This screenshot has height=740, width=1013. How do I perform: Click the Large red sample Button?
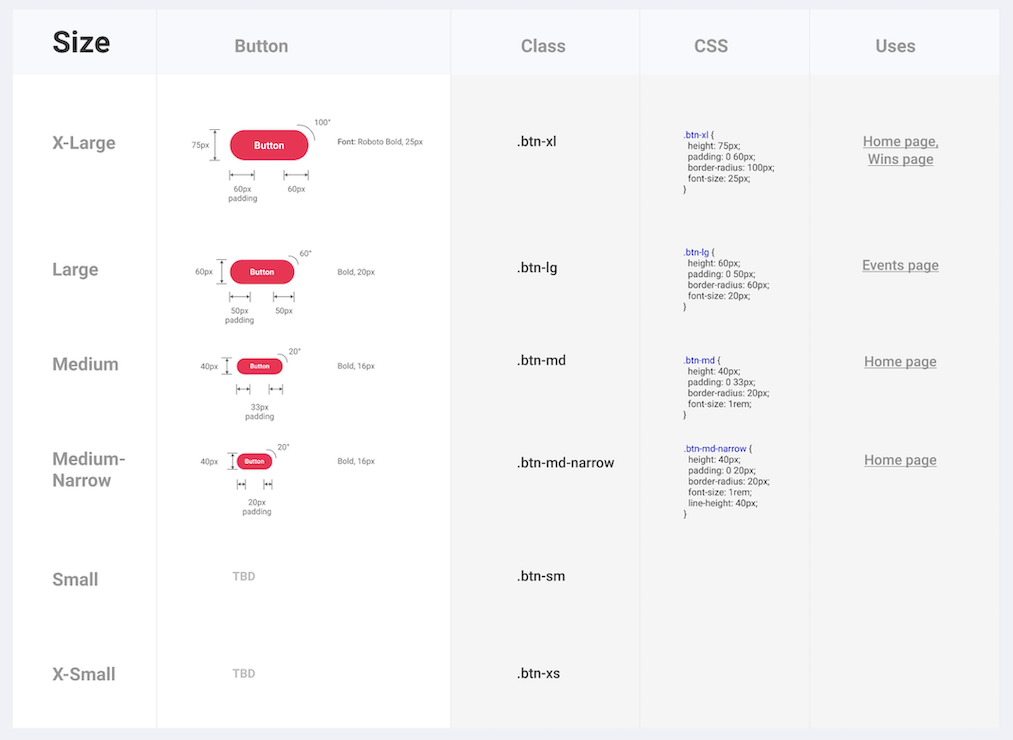pyautogui.click(x=262, y=272)
